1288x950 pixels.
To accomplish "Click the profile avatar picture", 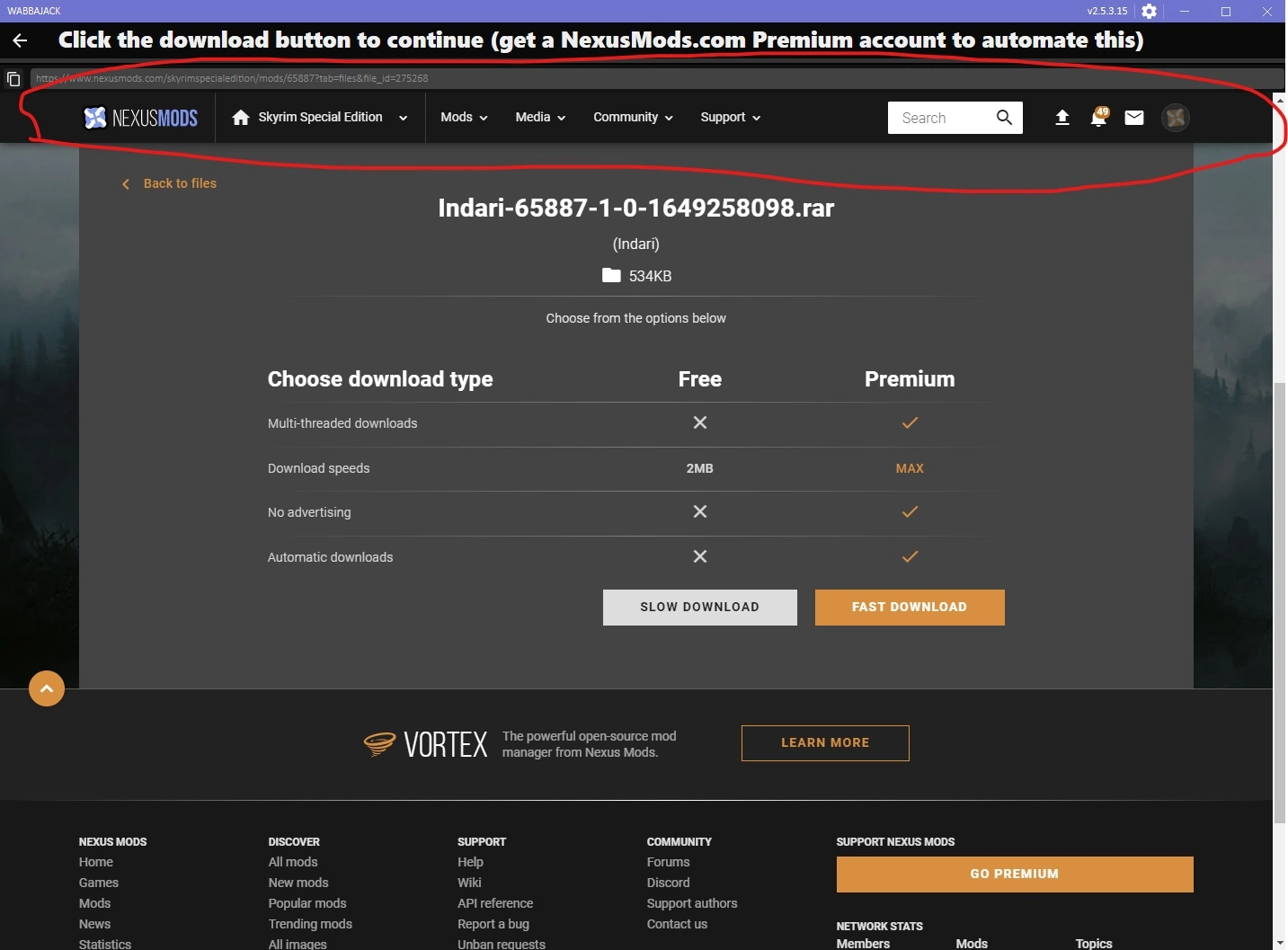I will 1176,117.
